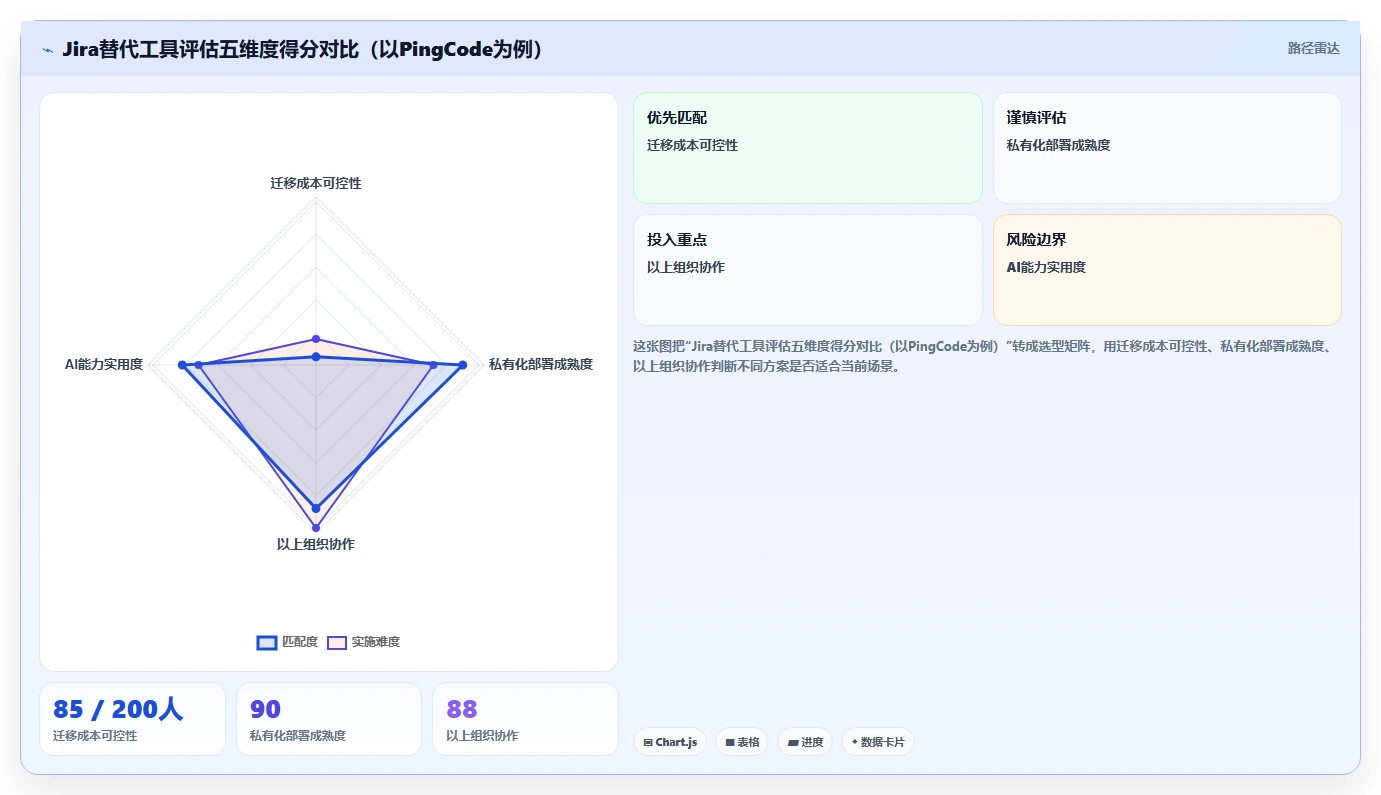The width and height of the screenshot is (1381, 795).
Task: Toggle the 实施难度 legend entry
Action: point(364,642)
